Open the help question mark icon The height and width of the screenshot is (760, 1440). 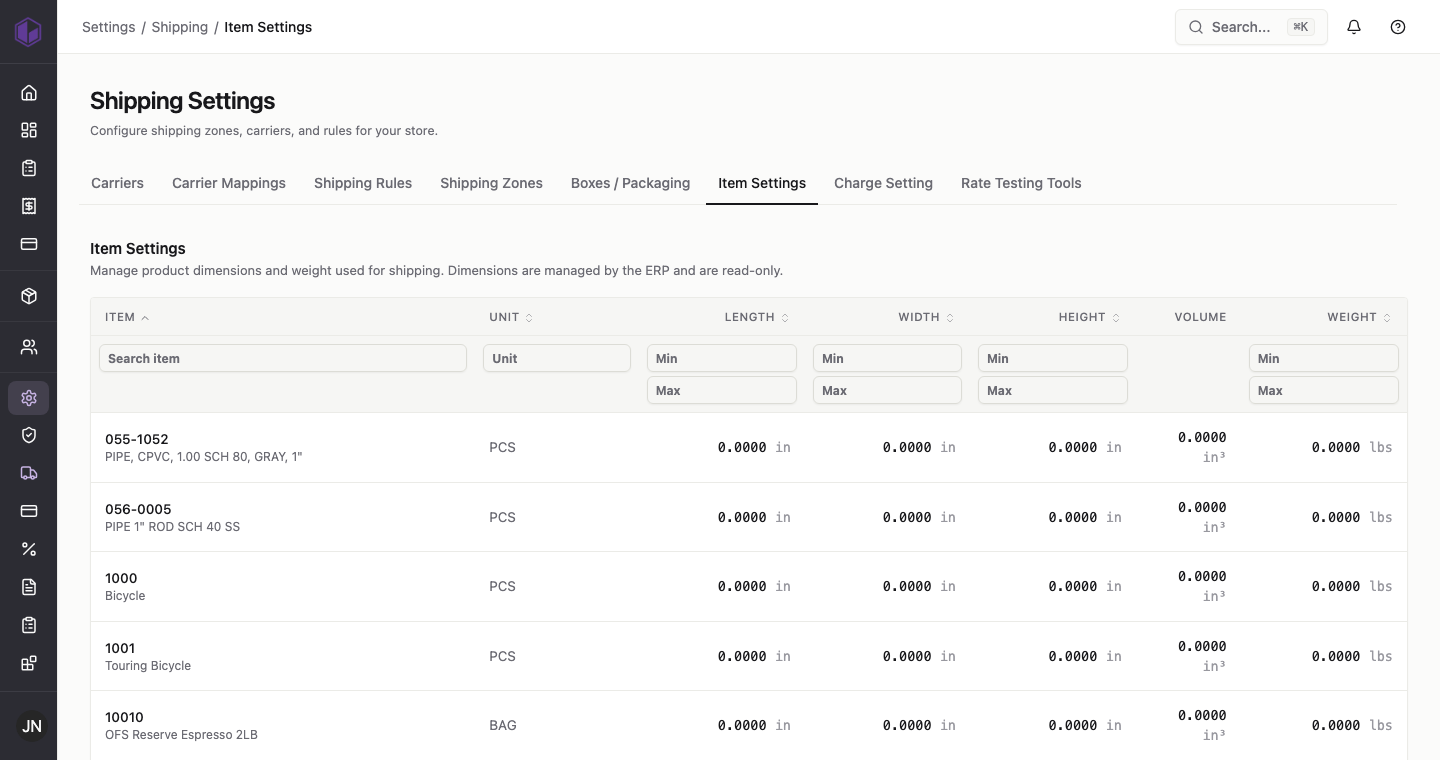(x=1398, y=27)
